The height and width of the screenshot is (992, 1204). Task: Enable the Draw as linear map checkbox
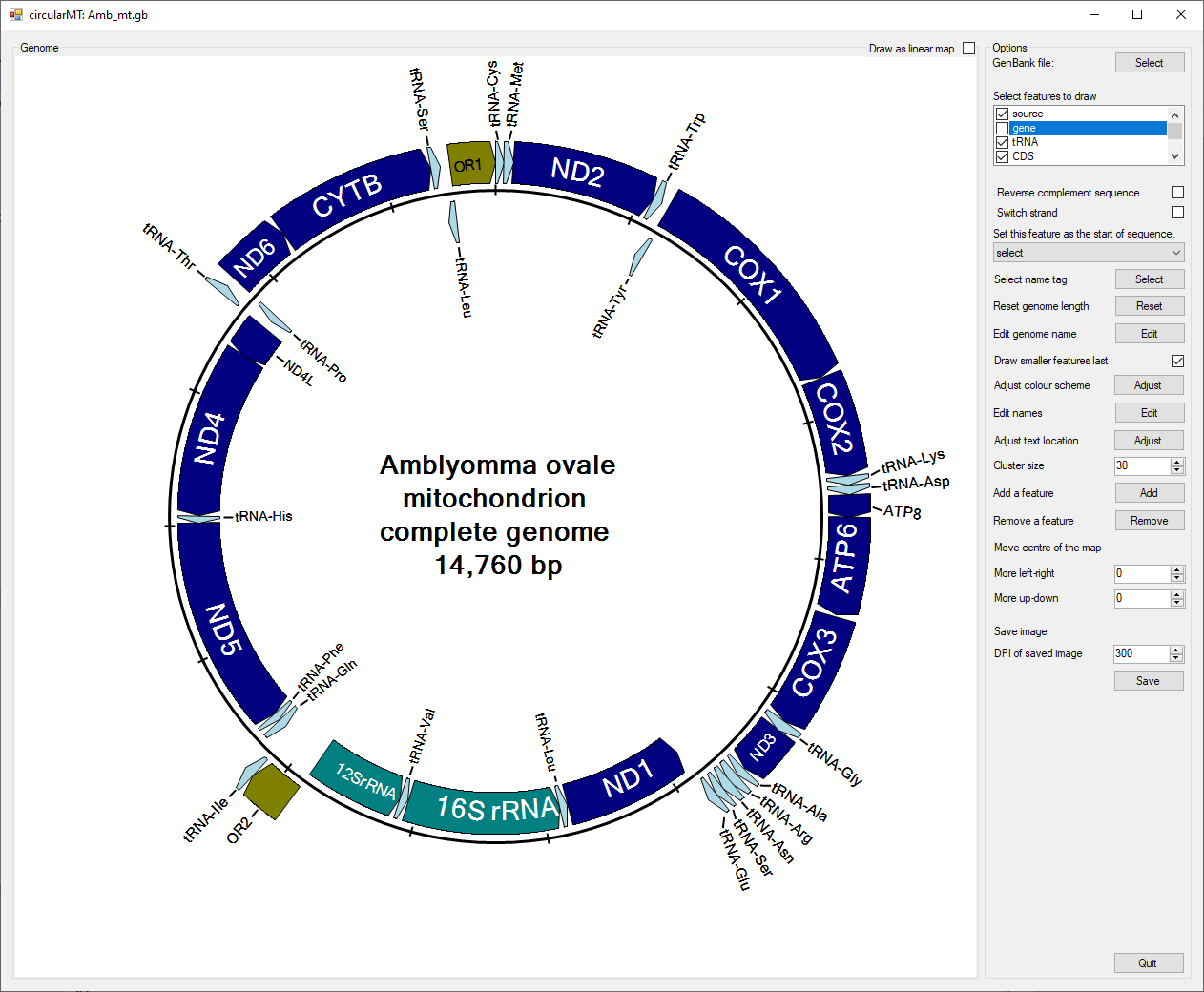tap(968, 49)
